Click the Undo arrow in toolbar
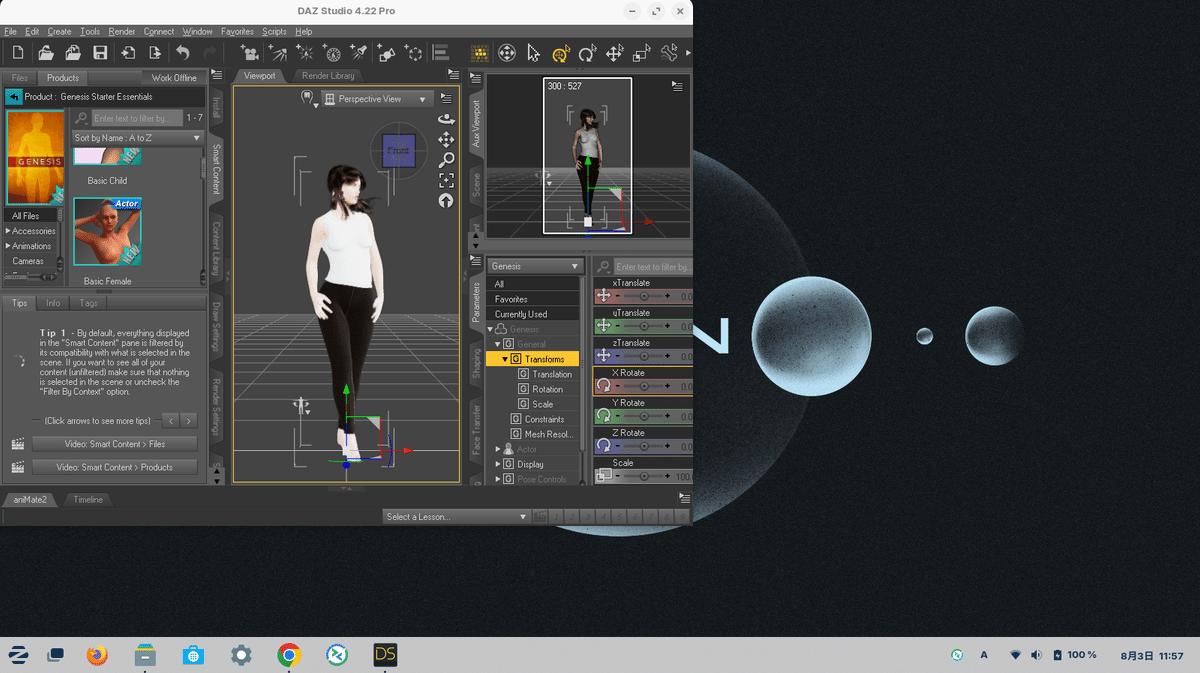 (x=182, y=53)
